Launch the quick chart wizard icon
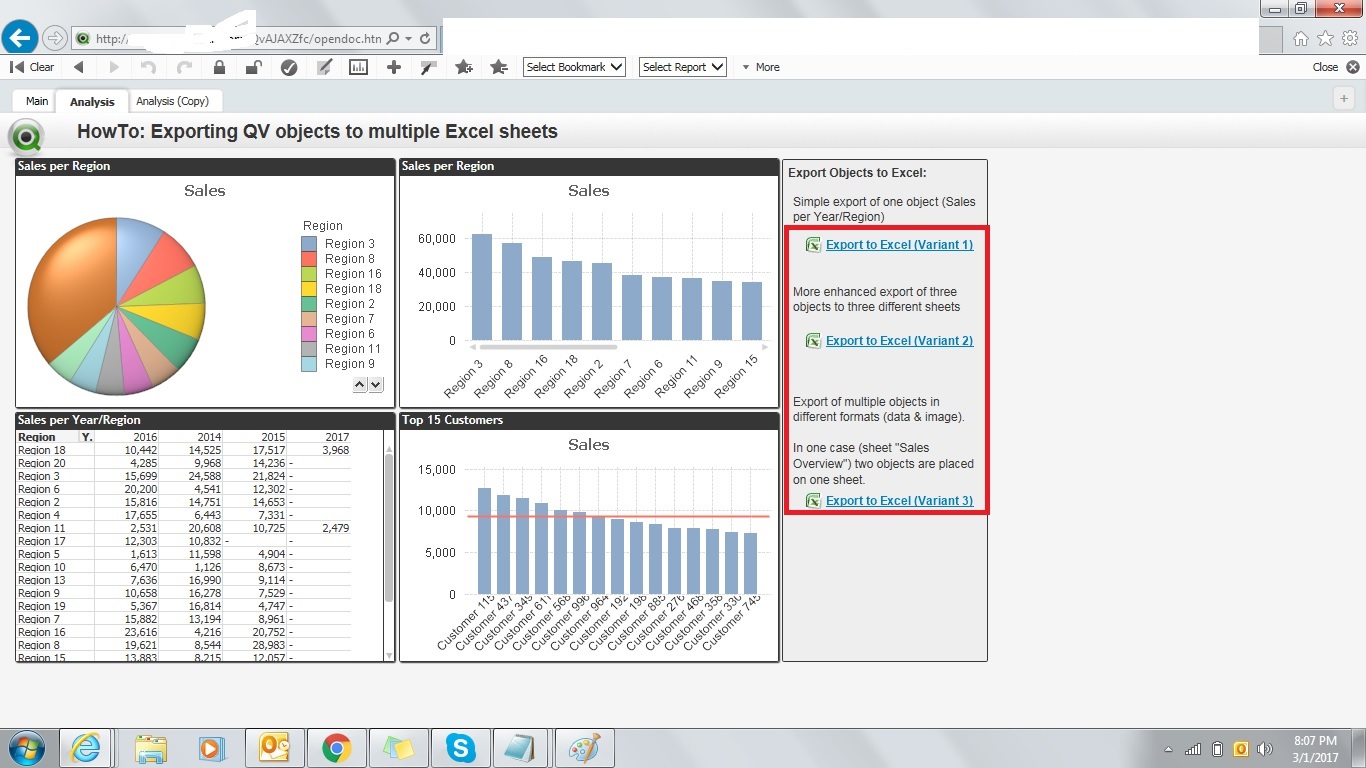The width and height of the screenshot is (1366, 768). tap(358, 67)
